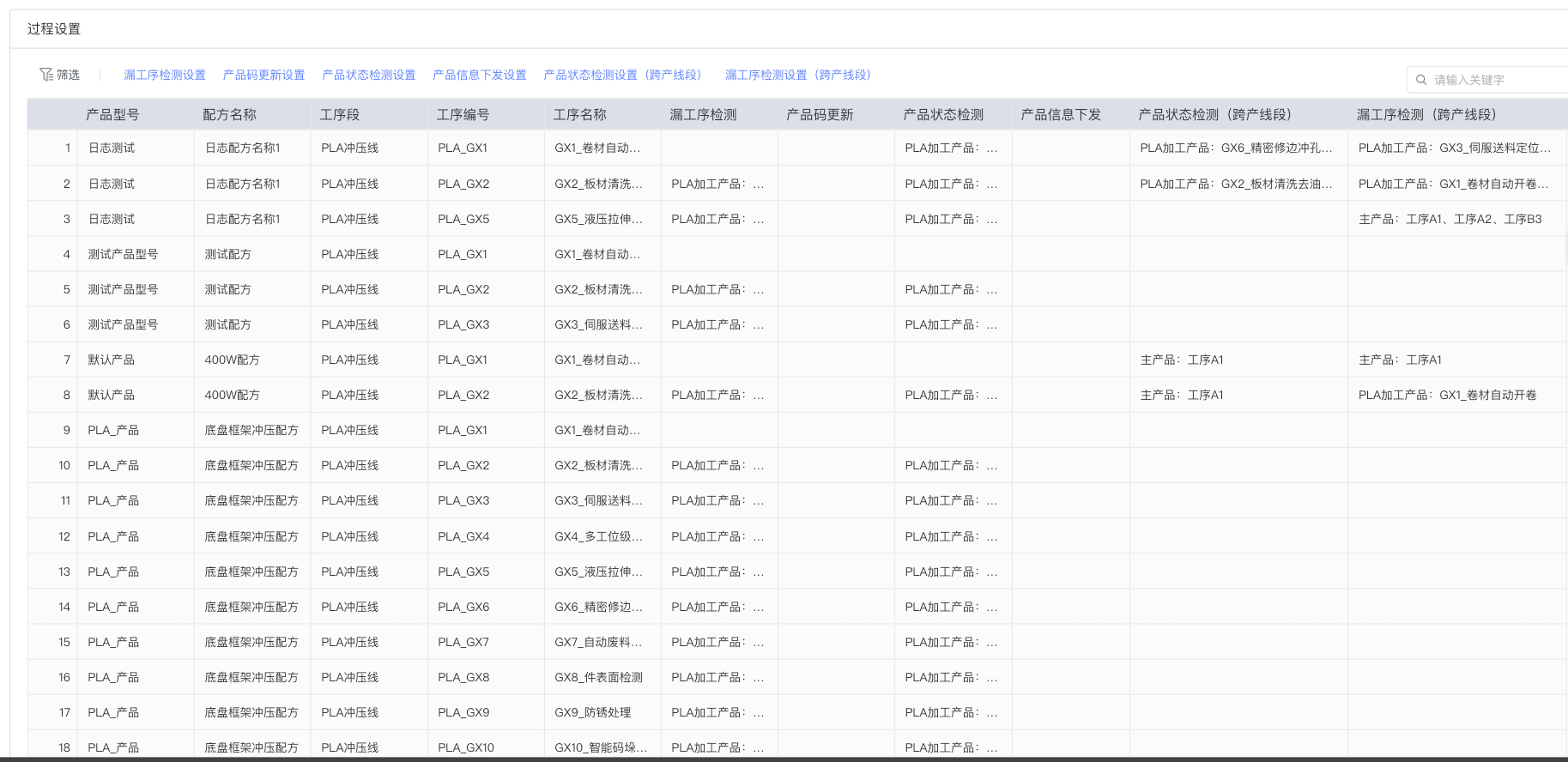Focus the 请输入关键字 search field
The width and height of the screenshot is (1568, 762).
point(1493,80)
